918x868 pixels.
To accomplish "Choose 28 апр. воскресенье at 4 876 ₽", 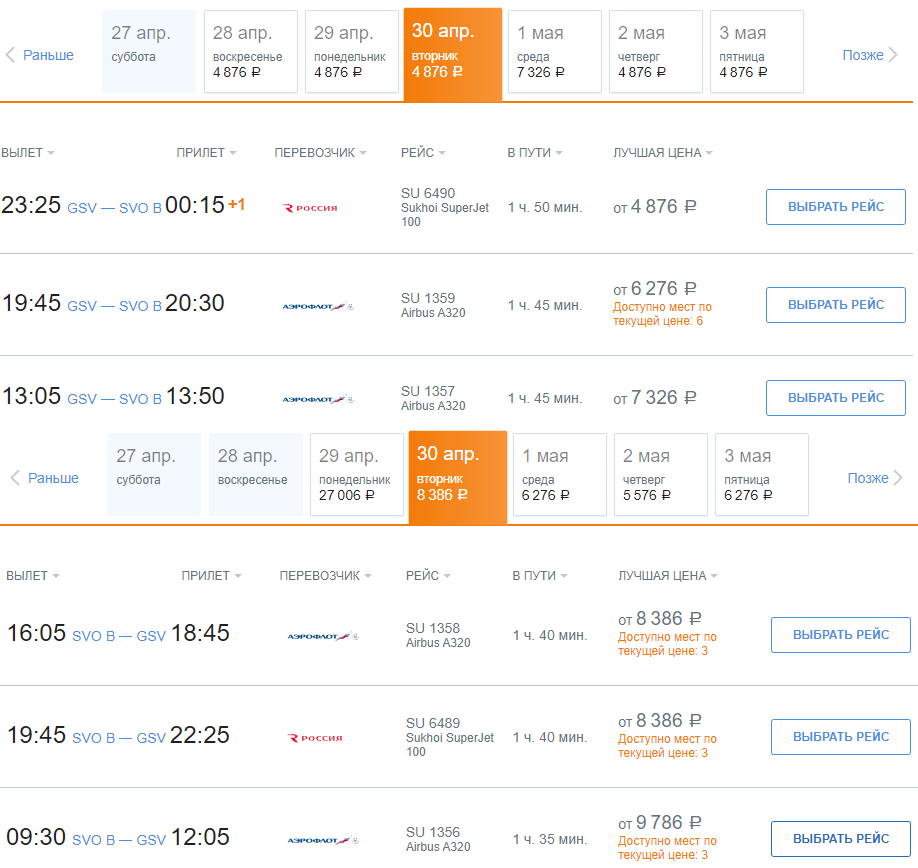I will pos(250,52).
